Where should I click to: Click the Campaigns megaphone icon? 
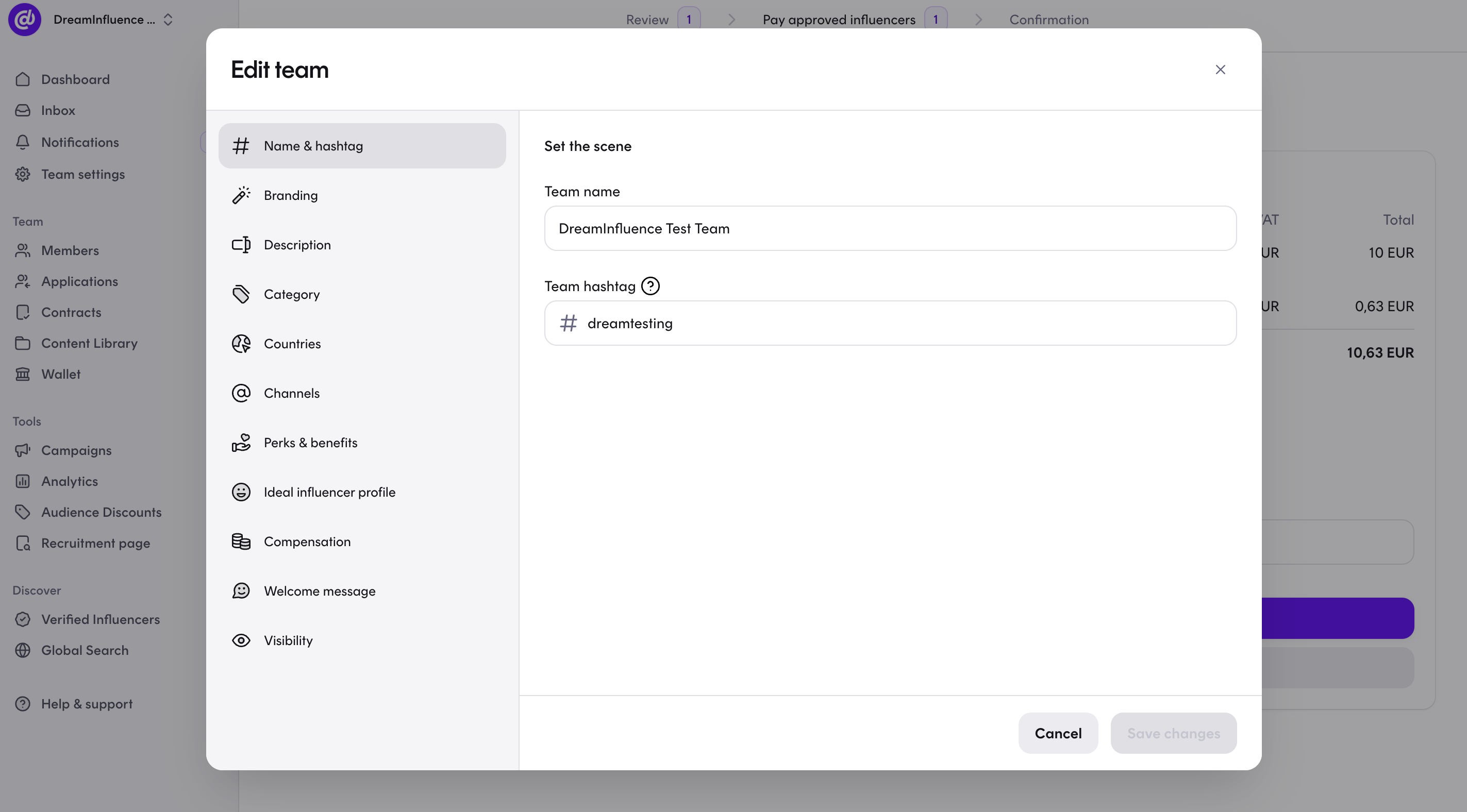tap(23, 450)
